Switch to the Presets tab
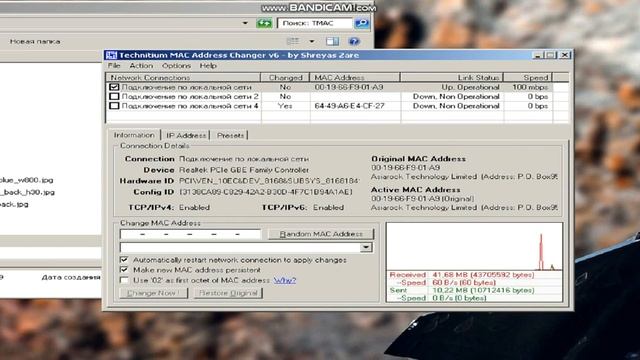Image resolution: width=640 pixels, height=360 pixels. [x=230, y=135]
